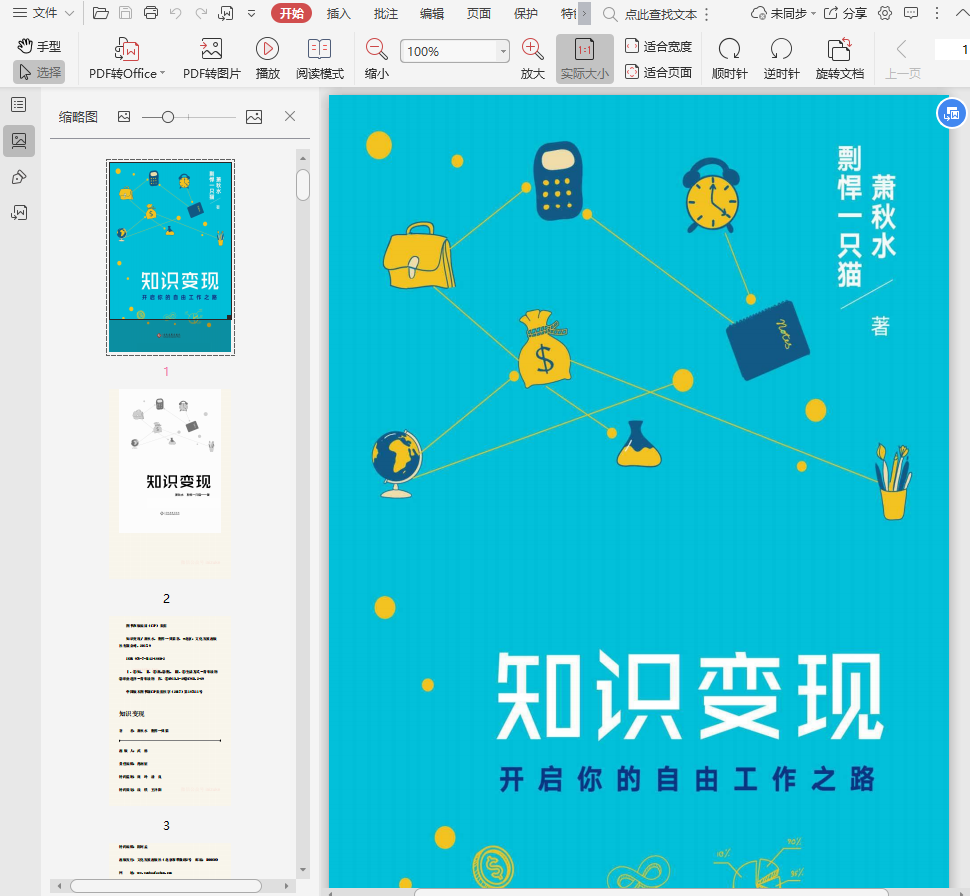Click the print icon
This screenshot has height=896, width=970.
(150, 13)
